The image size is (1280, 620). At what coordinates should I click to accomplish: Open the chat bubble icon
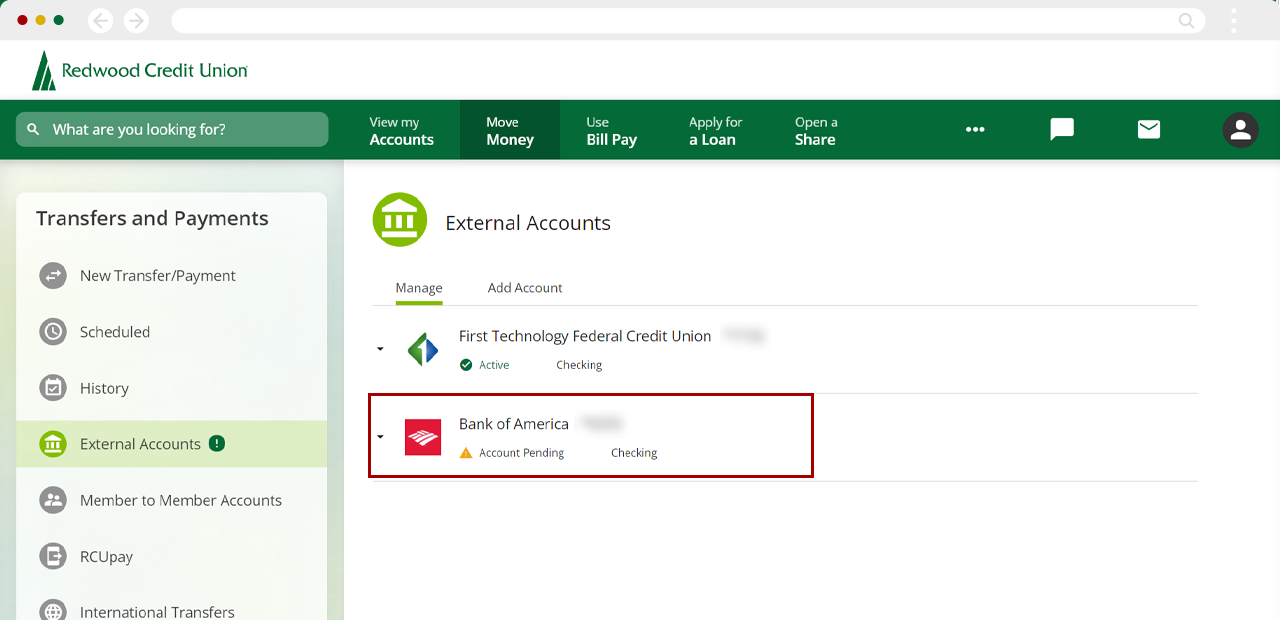click(x=1062, y=129)
